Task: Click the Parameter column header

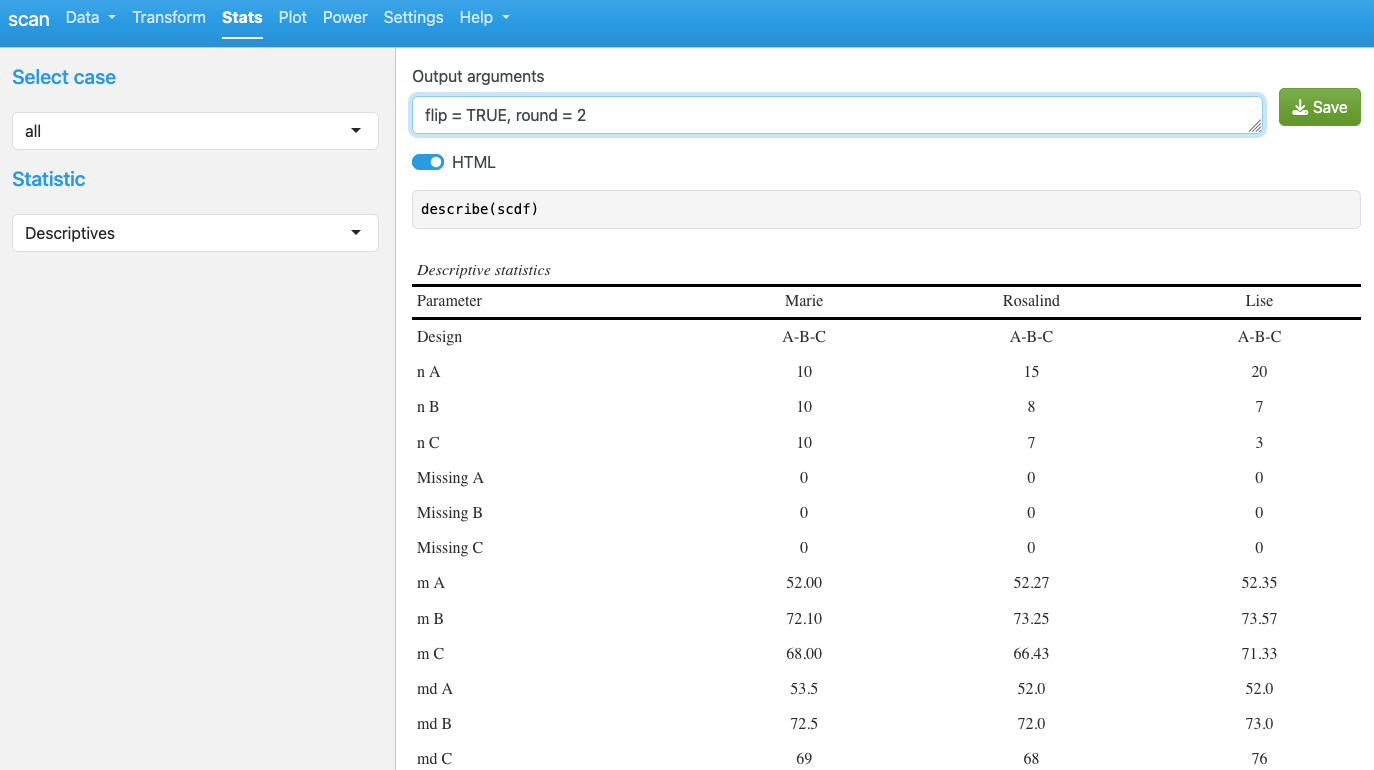Action: pyautogui.click(x=449, y=301)
